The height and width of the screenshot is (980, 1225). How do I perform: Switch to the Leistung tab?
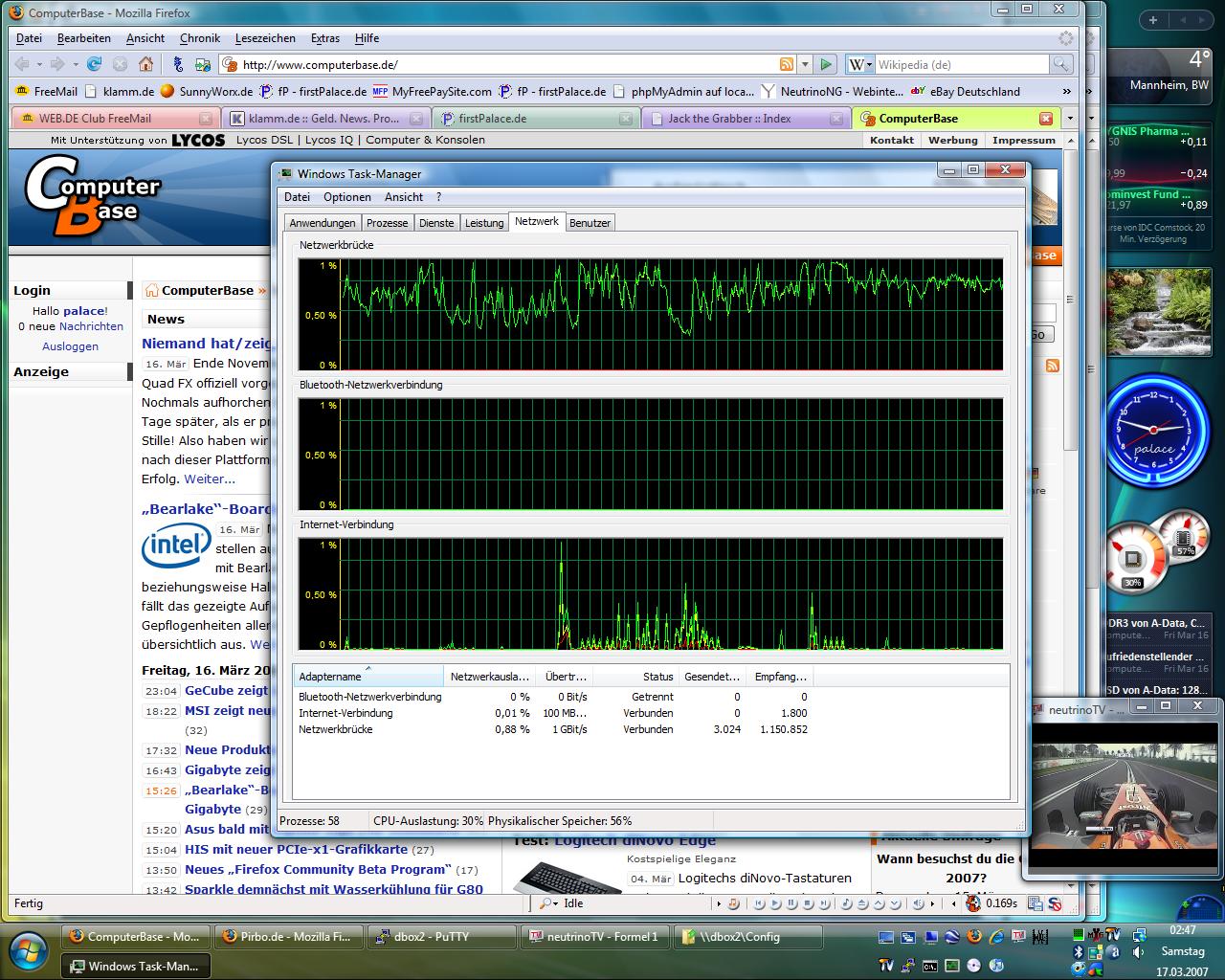484,223
